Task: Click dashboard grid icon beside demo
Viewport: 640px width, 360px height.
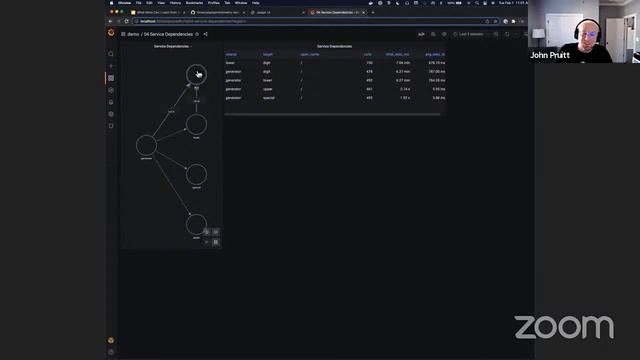Action: (x=123, y=34)
